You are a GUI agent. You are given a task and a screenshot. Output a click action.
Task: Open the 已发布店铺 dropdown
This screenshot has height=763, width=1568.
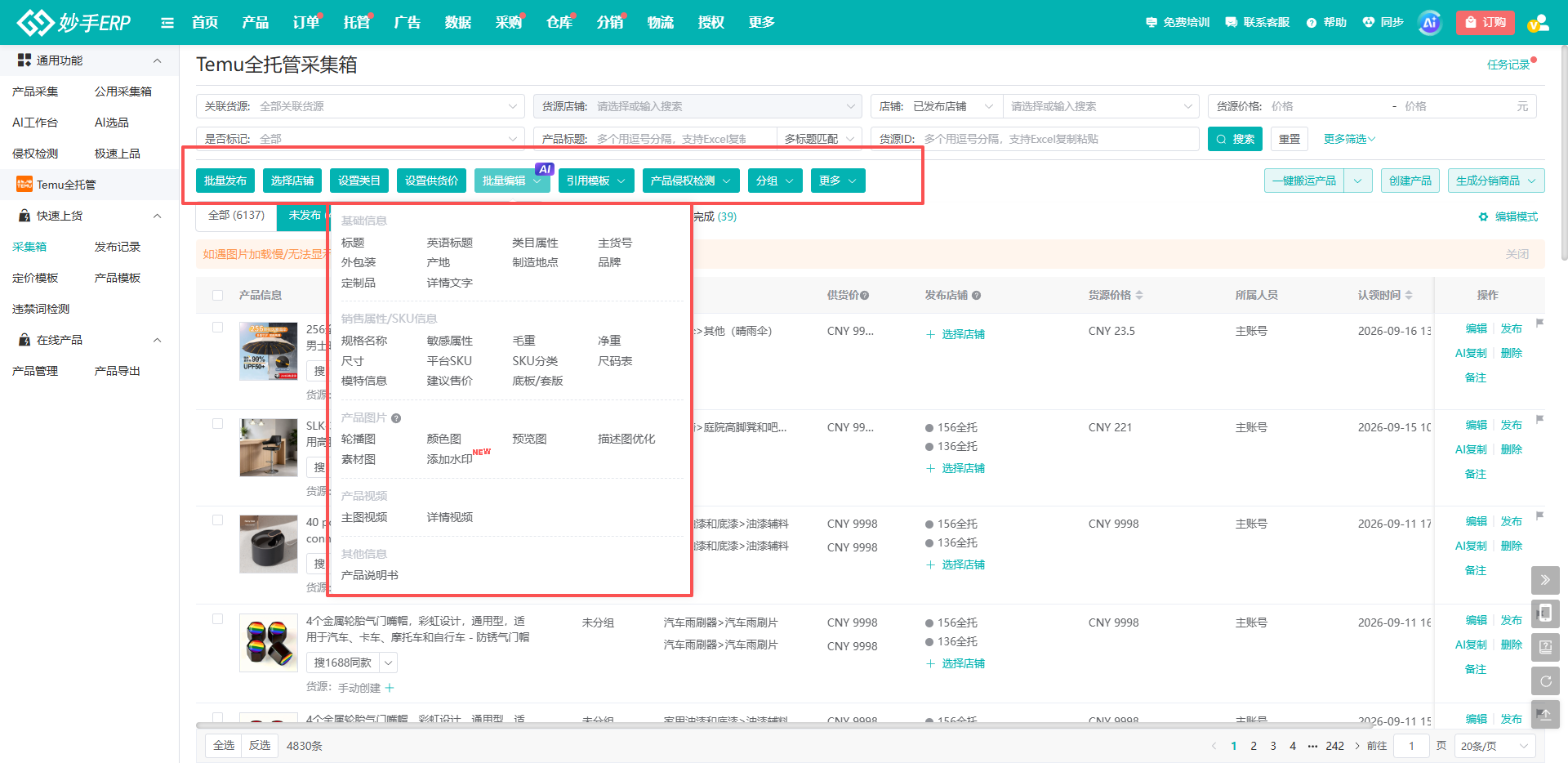(x=952, y=106)
